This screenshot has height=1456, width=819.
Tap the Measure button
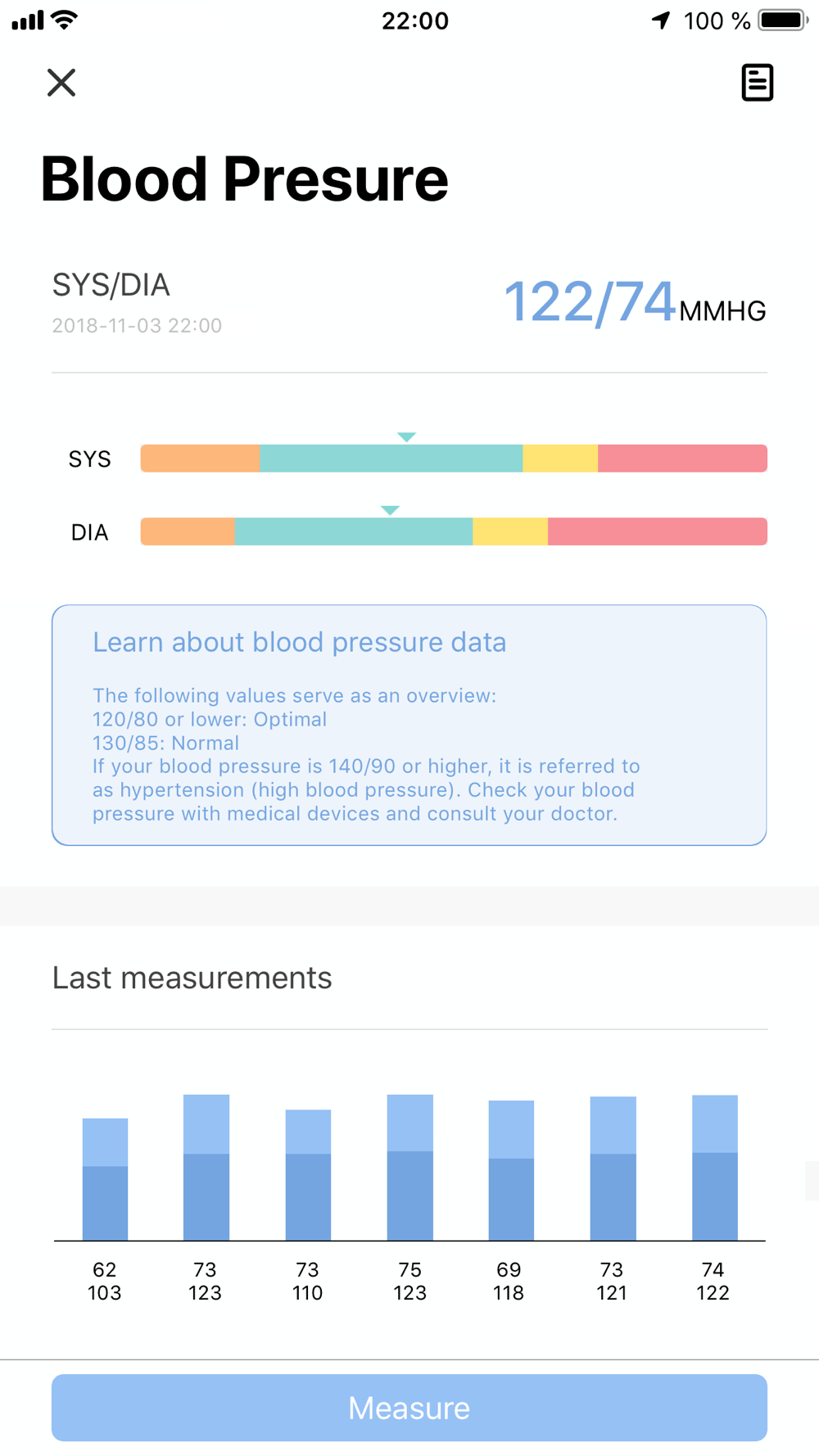[x=409, y=1408]
